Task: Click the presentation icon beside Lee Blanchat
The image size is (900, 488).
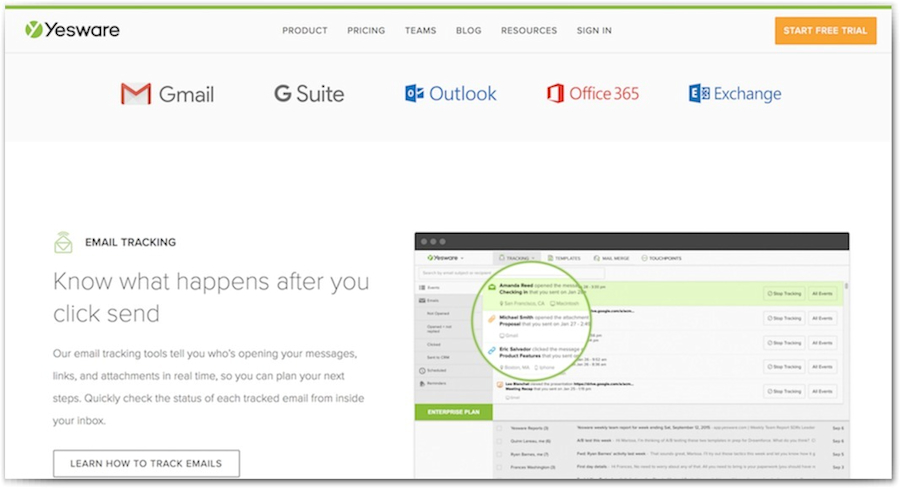Action: coord(500,385)
